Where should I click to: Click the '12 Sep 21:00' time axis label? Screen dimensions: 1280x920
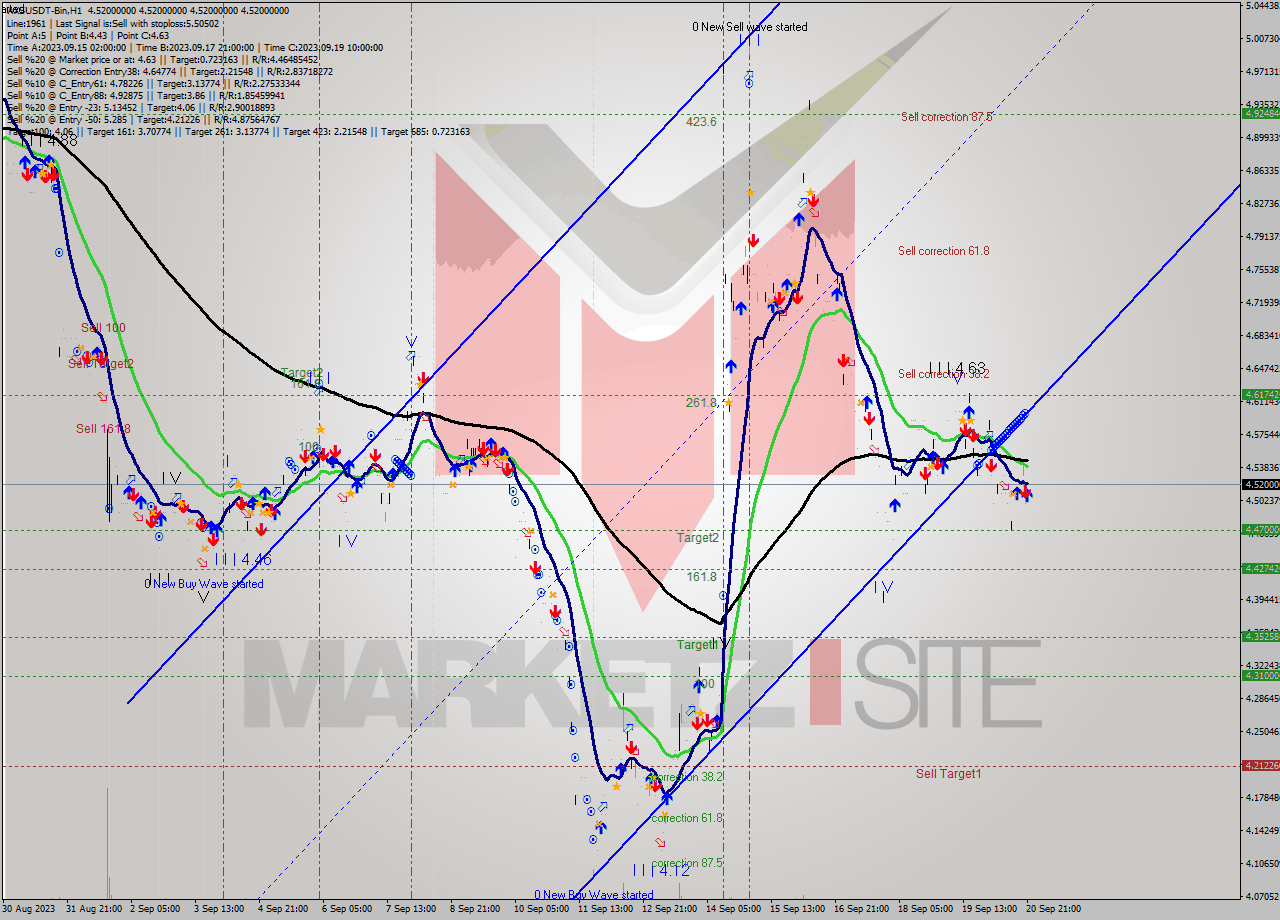[669, 909]
